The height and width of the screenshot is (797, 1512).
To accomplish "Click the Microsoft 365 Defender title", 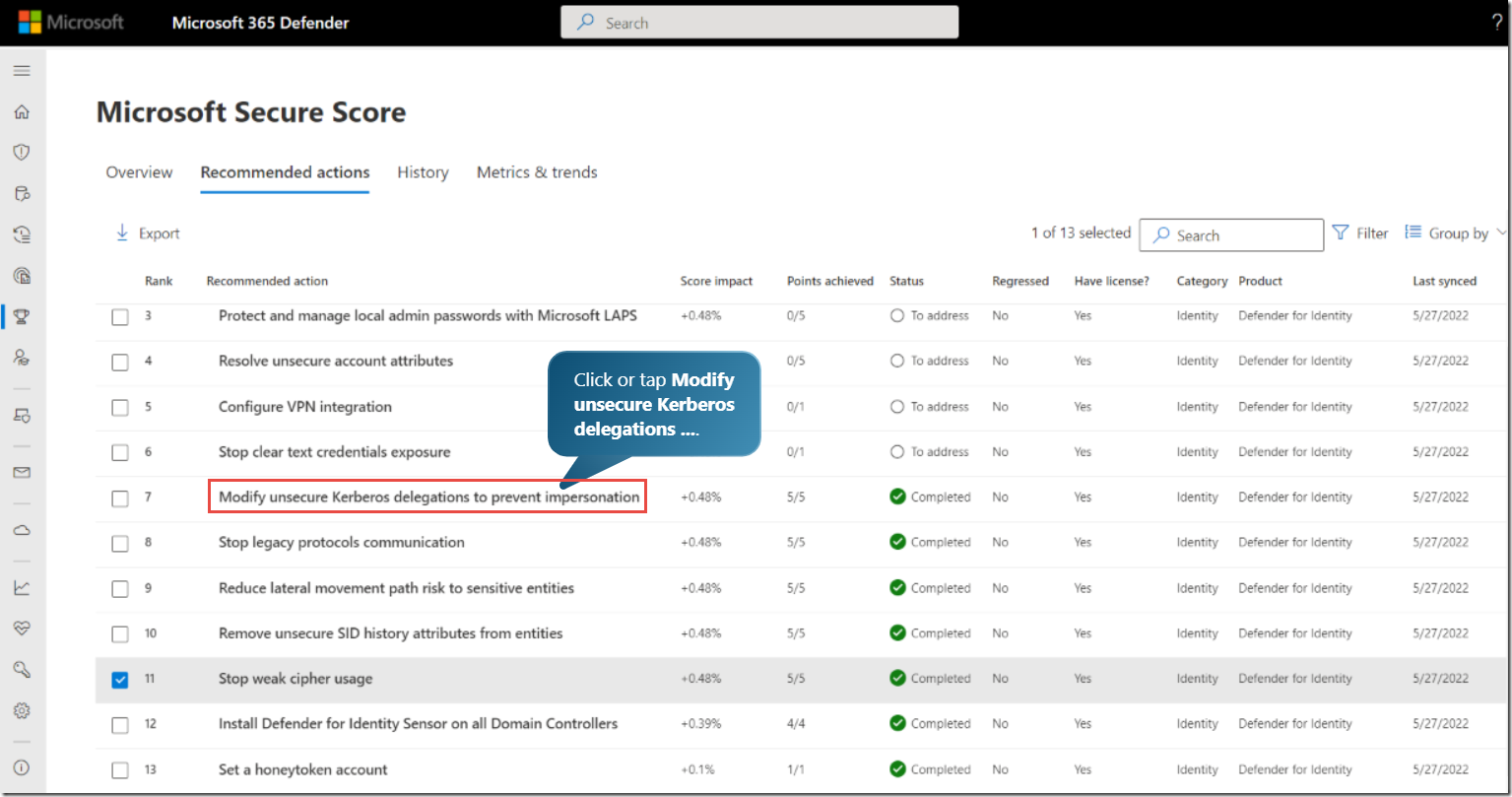I will [260, 23].
